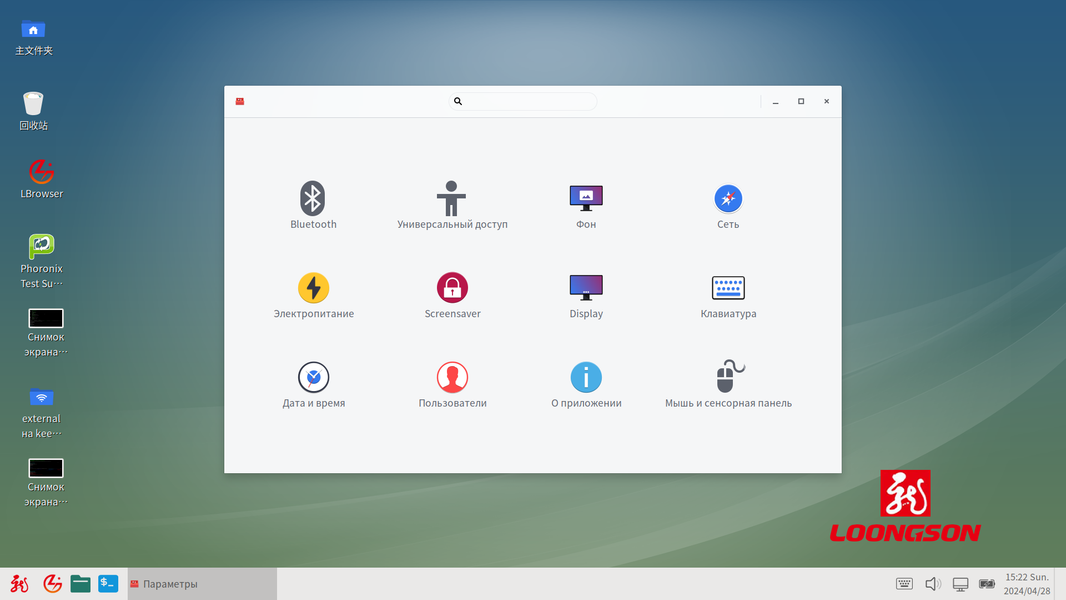Open the 回收站 trash bin on desktop
The image size is (1066, 600).
[33, 111]
